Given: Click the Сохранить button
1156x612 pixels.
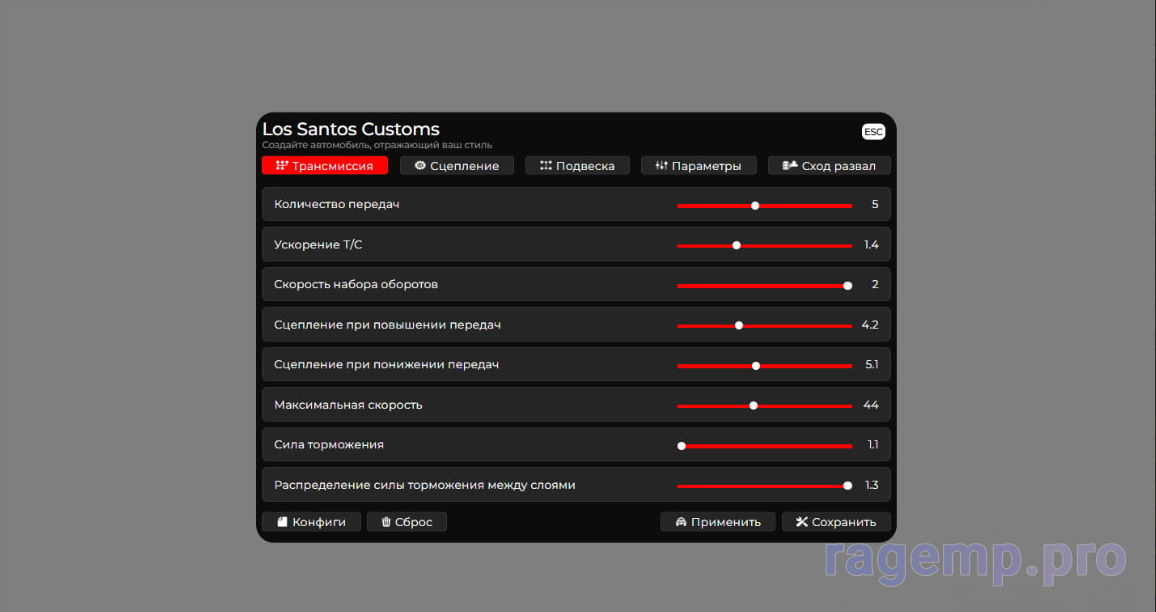Looking at the screenshot, I should coord(836,522).
